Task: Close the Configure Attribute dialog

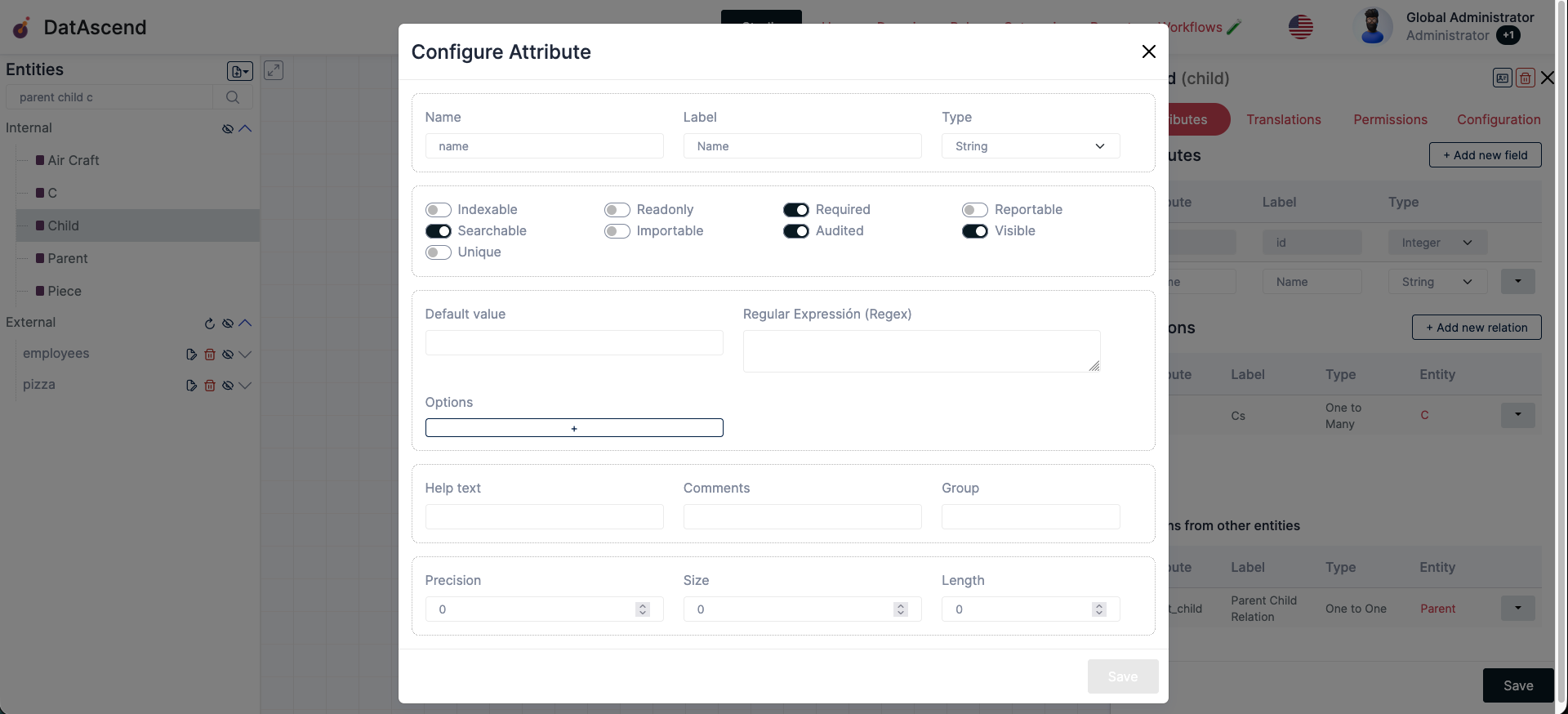Action: [1148, 51]
